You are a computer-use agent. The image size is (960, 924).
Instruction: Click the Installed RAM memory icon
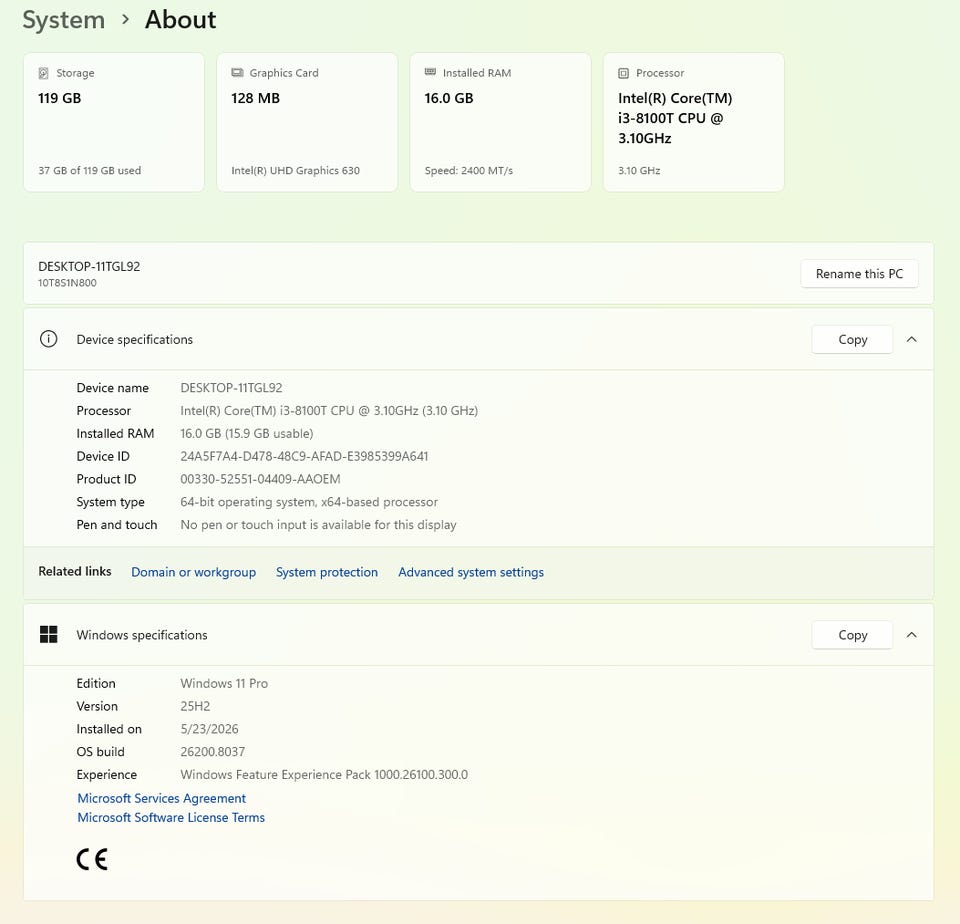click(x=430, y=72)
